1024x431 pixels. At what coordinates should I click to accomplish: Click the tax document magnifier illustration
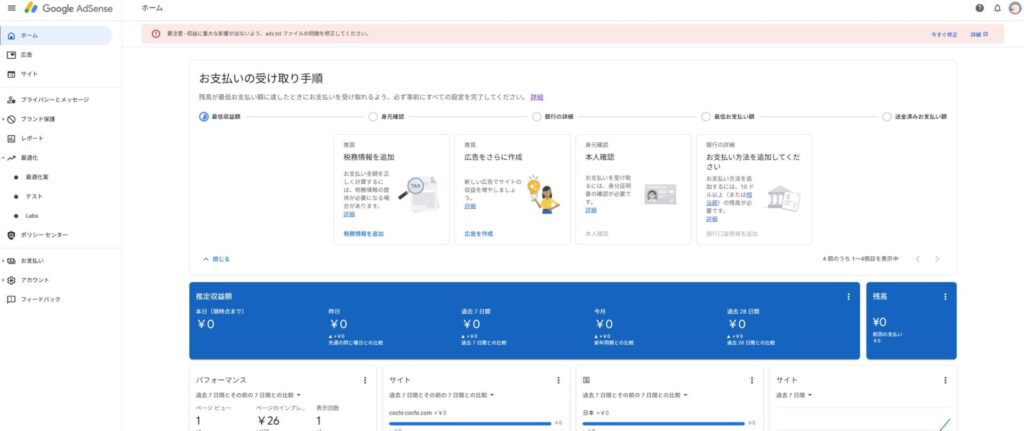(x=419, y=194)
